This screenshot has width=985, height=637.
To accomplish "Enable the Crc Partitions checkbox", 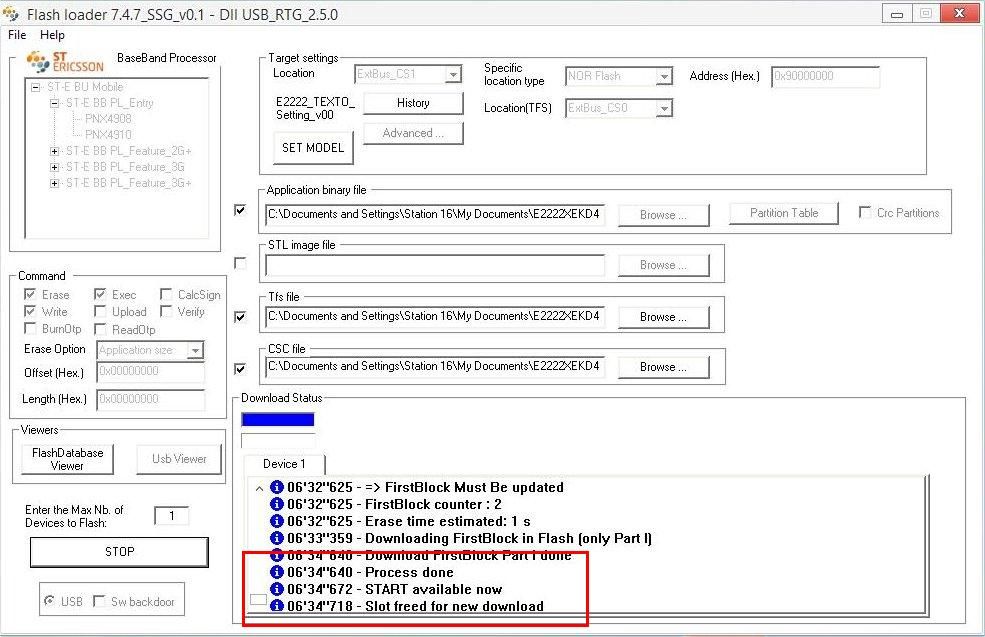I will tap(865, 212).
